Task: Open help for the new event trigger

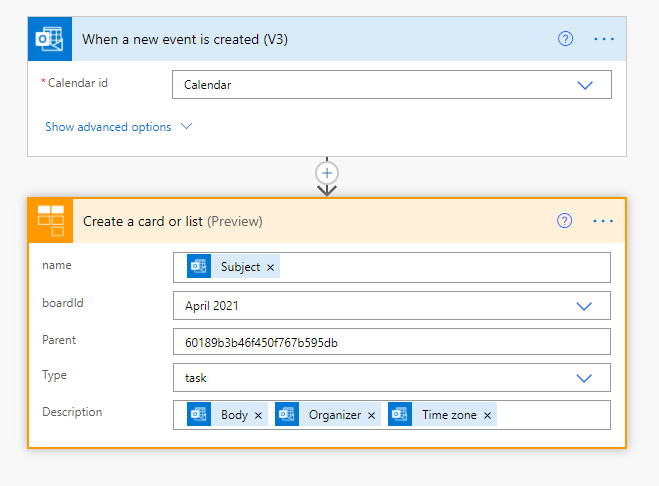Action: pyautogui.click(x=565, y=39)
